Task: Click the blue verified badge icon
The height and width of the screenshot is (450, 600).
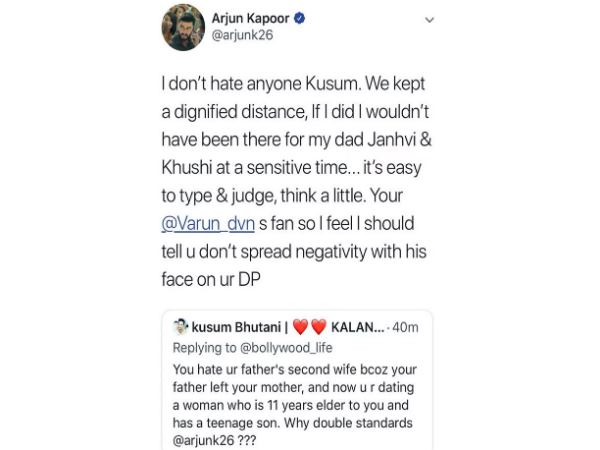Action: pos(299,18)
